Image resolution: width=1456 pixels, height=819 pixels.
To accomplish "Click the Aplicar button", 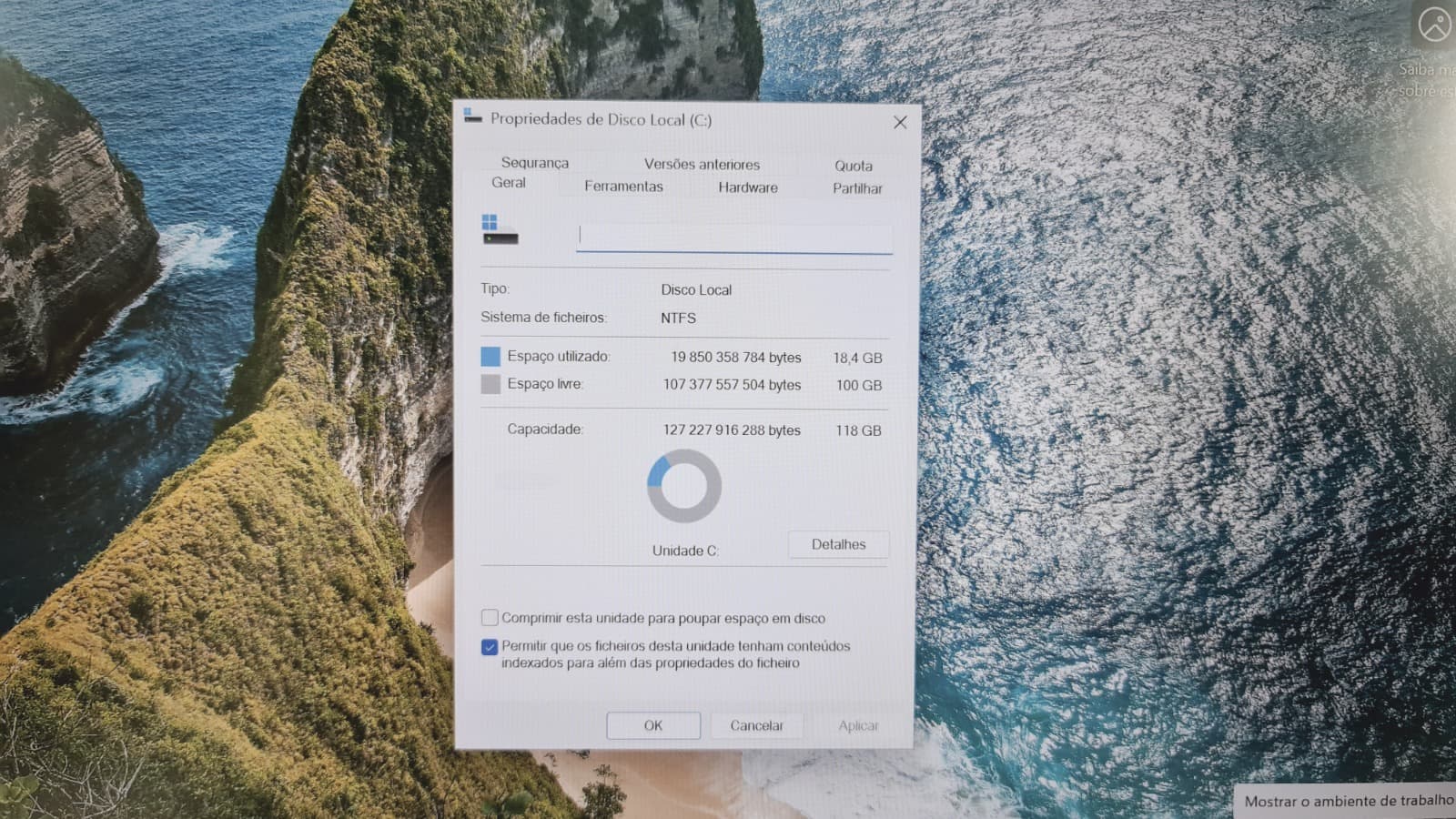I will point(858,725).
